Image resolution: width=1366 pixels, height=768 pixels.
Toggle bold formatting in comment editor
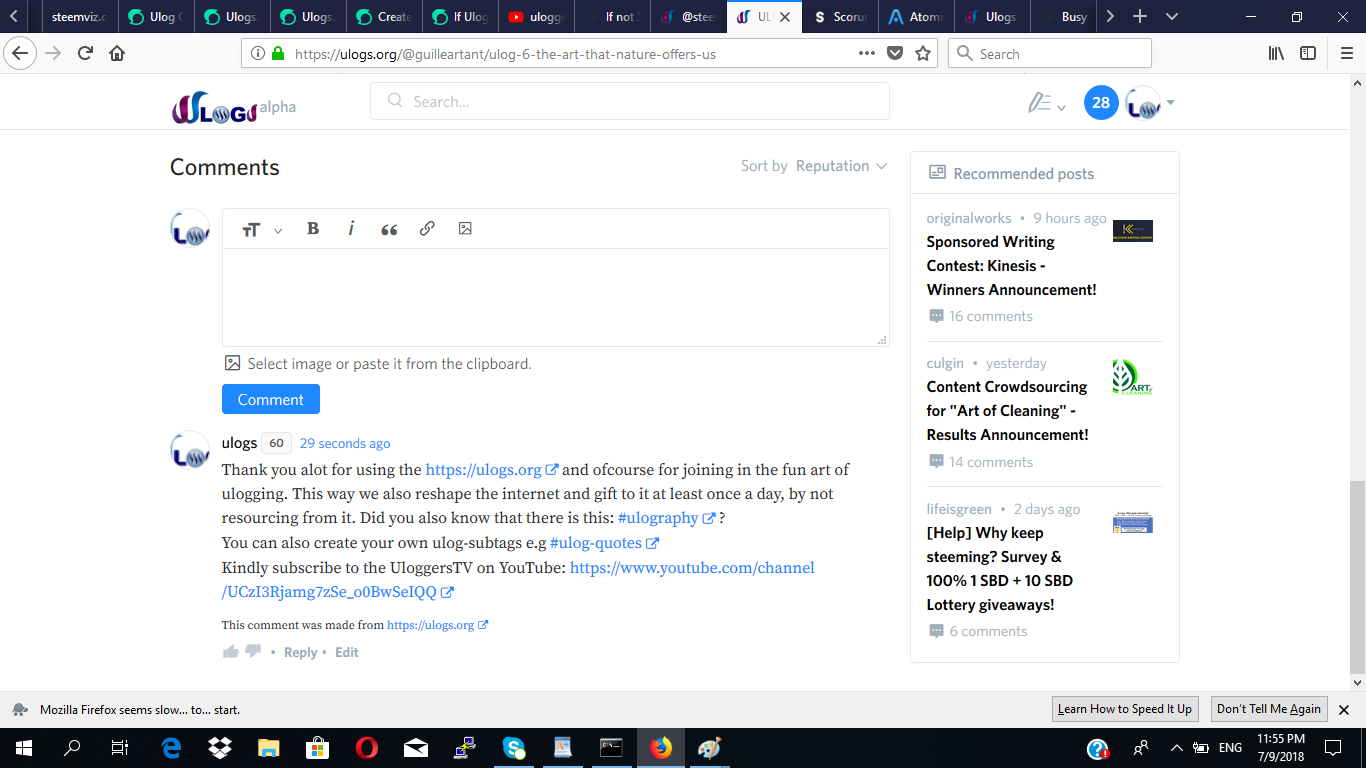313,228
